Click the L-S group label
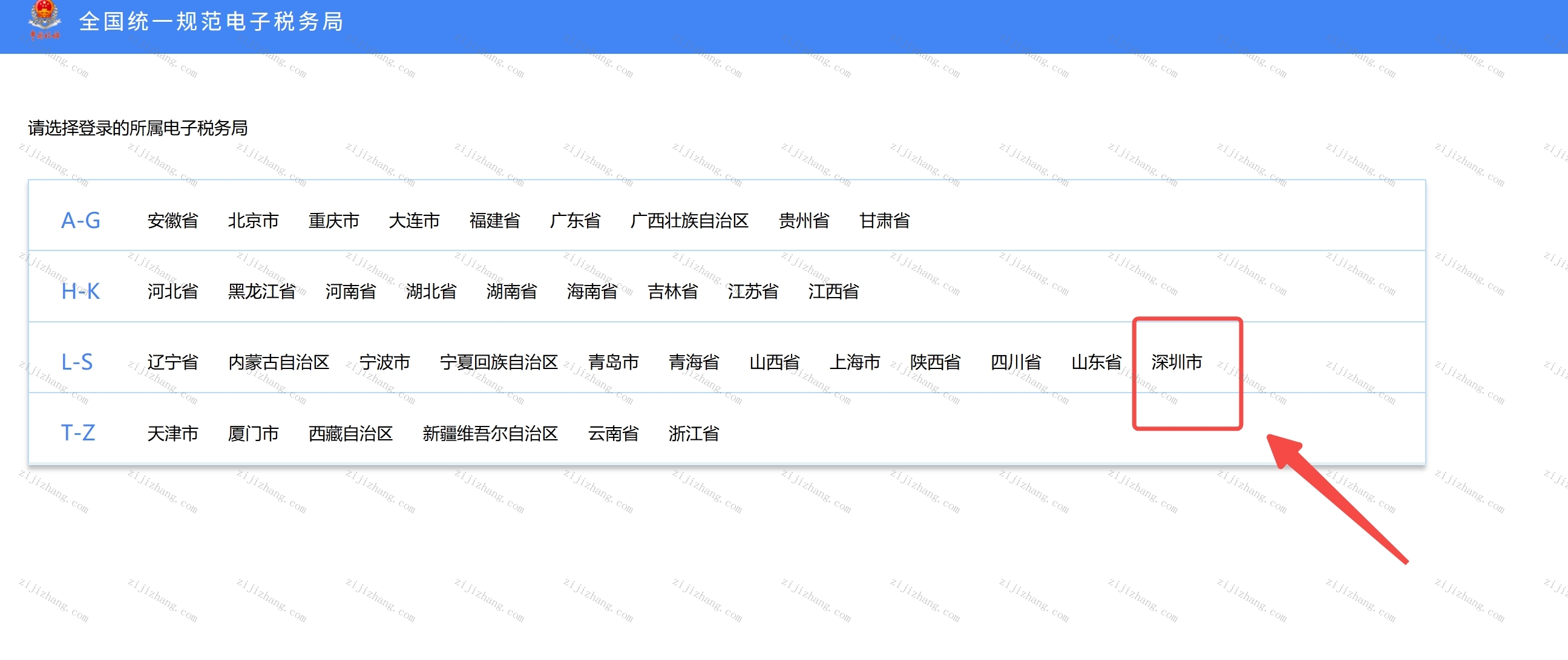This screenshot has height=660, width=1568. point(77,362)
